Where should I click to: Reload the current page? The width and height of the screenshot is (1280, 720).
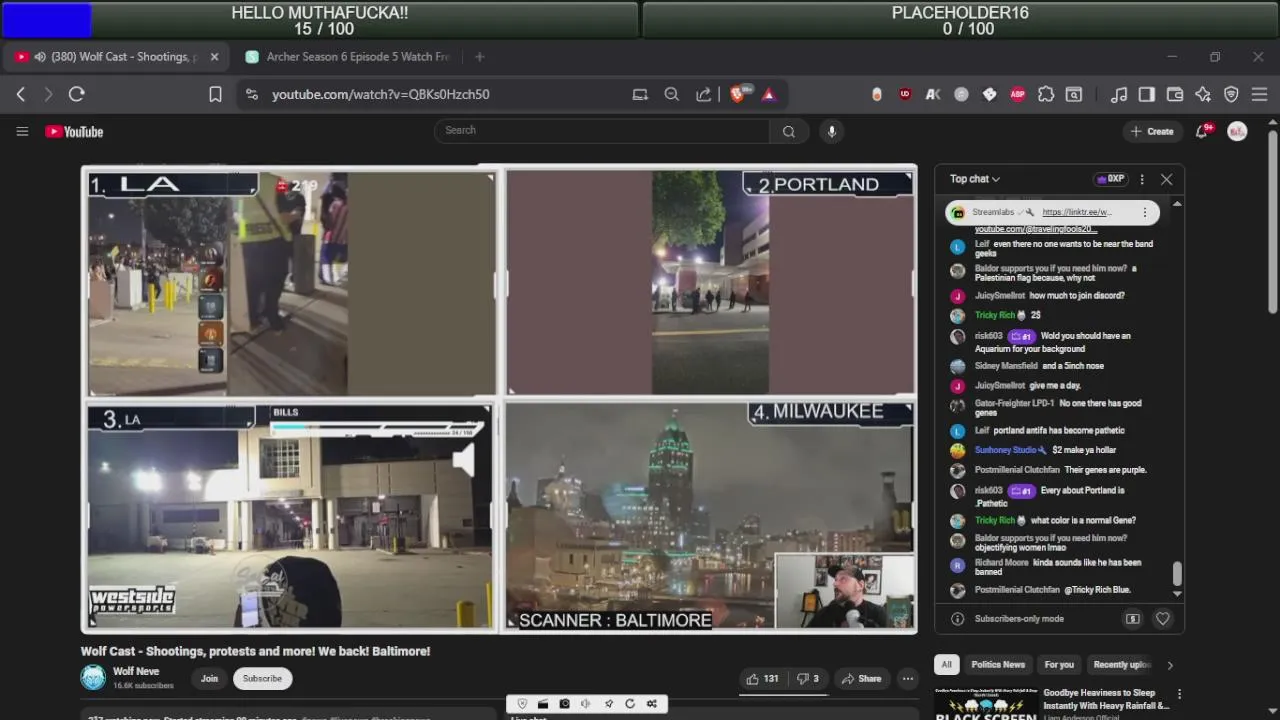[x=76, y=94]
